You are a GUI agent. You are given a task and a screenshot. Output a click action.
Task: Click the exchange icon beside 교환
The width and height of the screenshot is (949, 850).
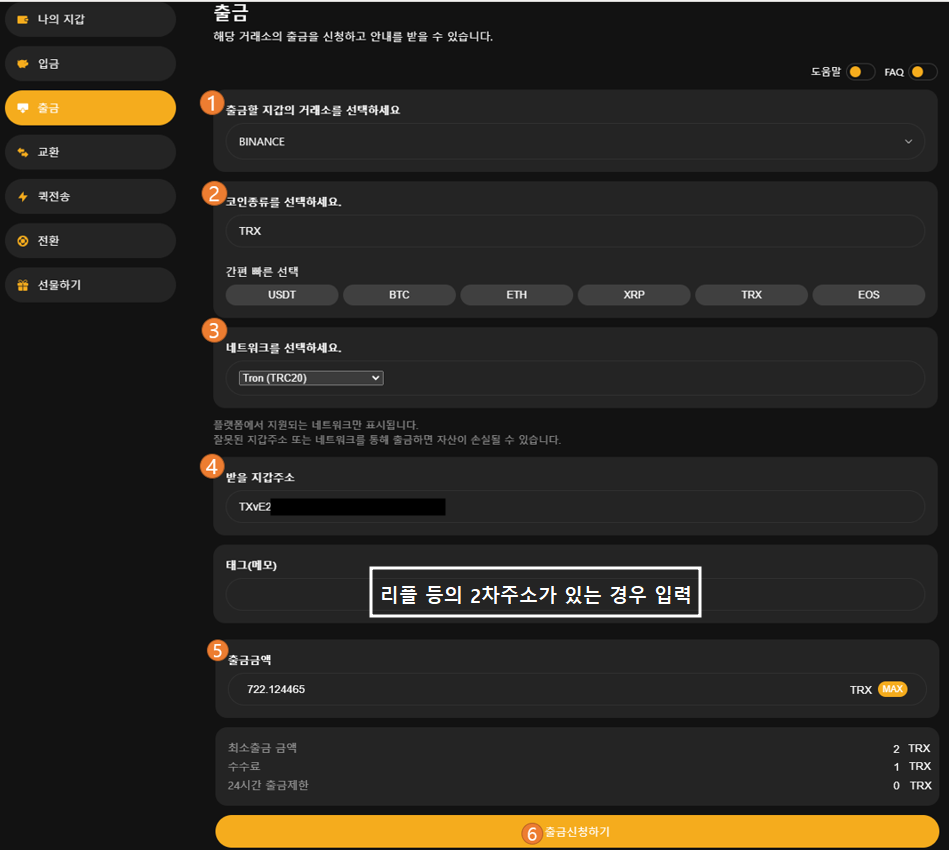(23, 152)
